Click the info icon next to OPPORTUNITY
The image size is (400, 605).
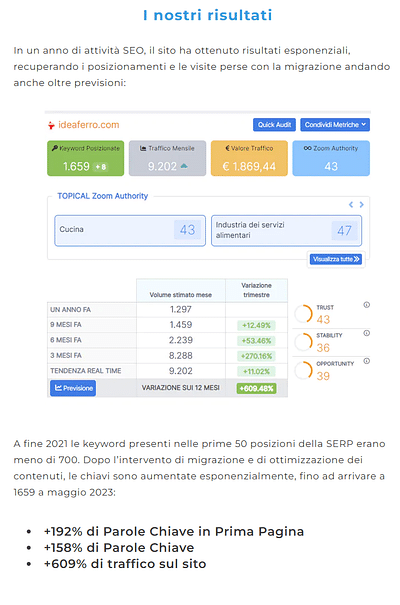click(366, 361)
